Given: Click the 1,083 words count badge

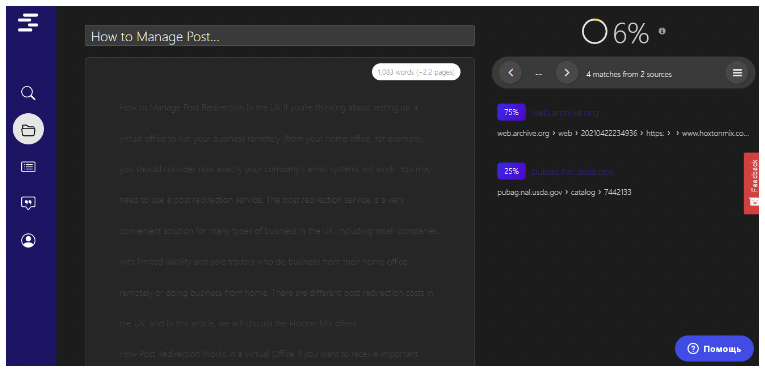Looking at the screenshot, I should point(416,72).
